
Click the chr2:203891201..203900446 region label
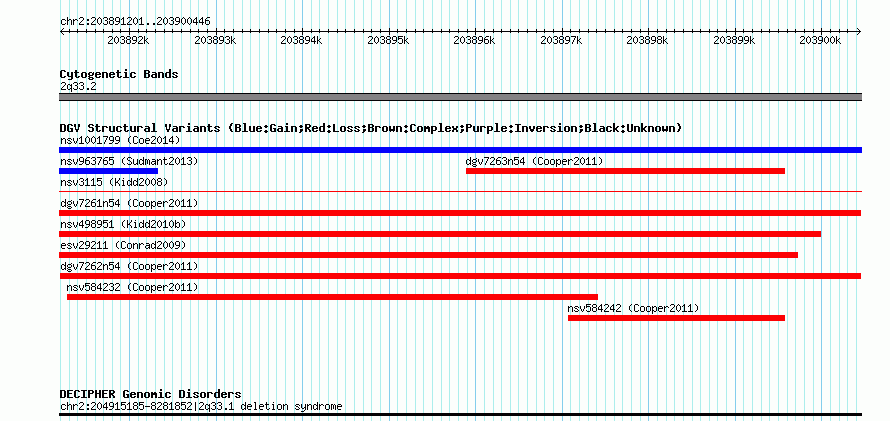coord(135,22)
